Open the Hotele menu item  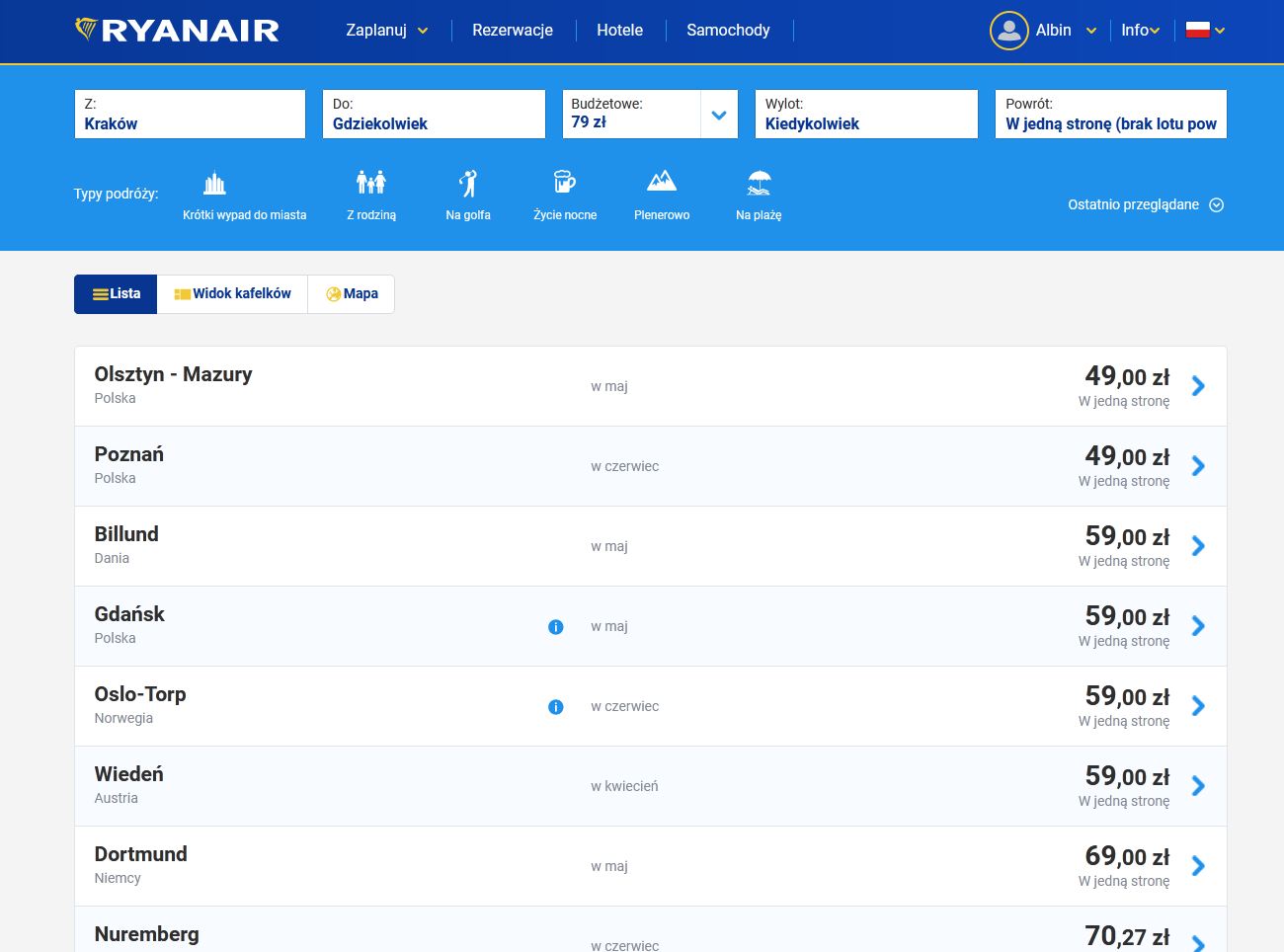(619, 31)
